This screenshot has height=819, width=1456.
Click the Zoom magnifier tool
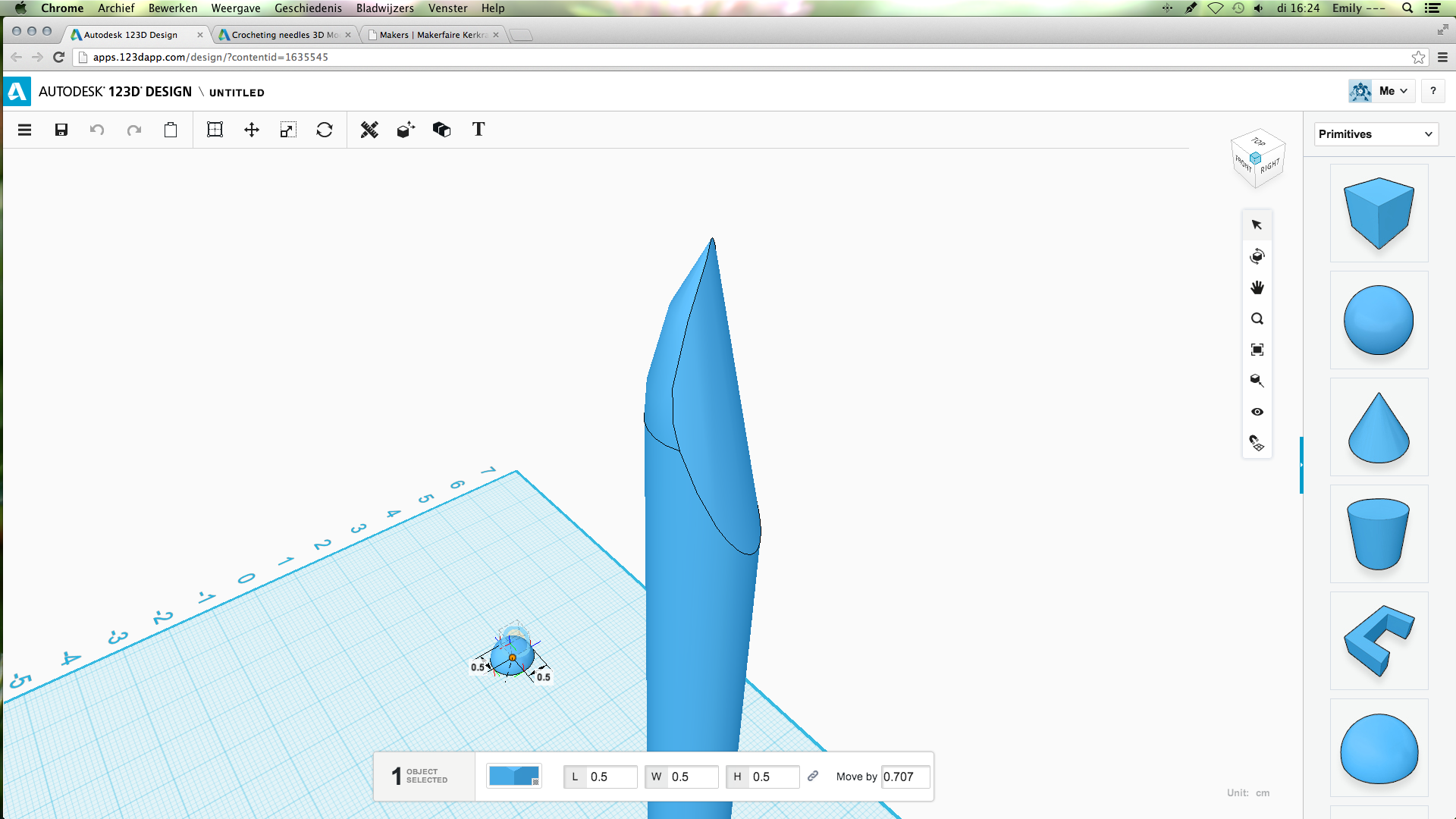1257,318
